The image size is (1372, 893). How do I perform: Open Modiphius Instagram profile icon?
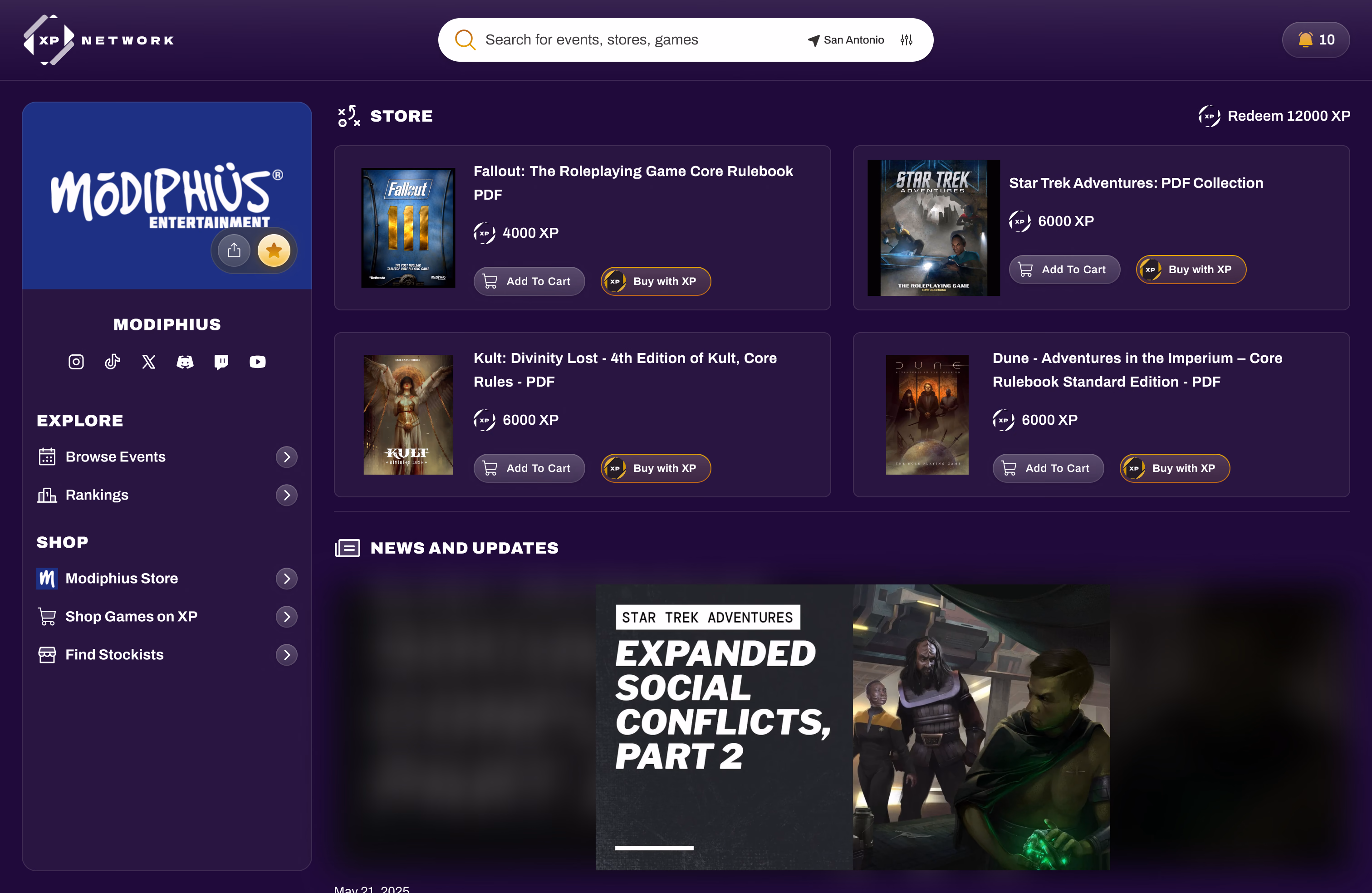point(76,362)
